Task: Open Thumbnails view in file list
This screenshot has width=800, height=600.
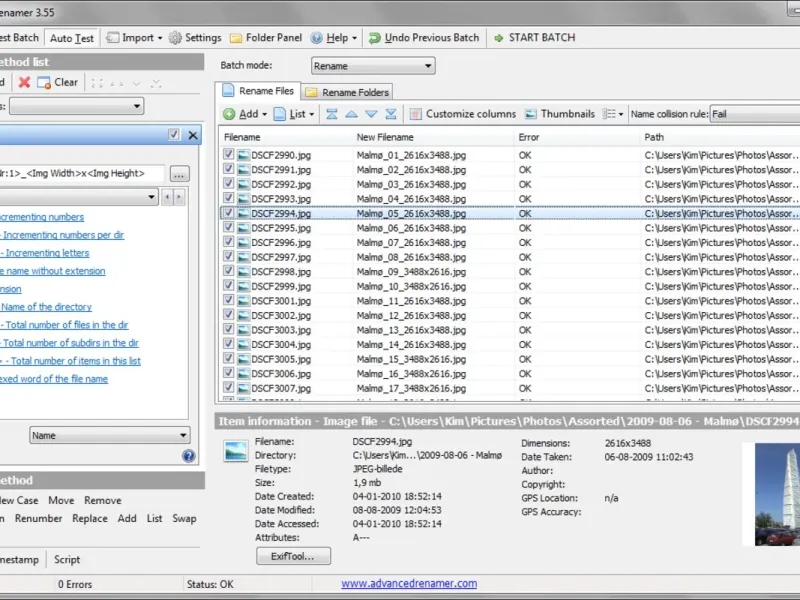Action: point(559,114)
